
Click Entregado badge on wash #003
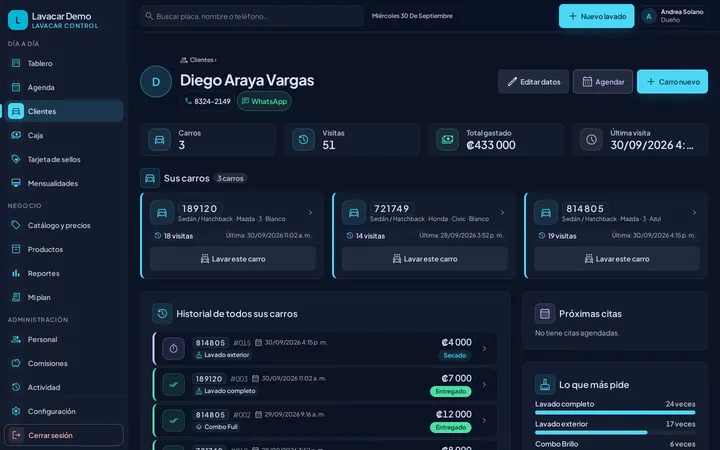(450, 391)
